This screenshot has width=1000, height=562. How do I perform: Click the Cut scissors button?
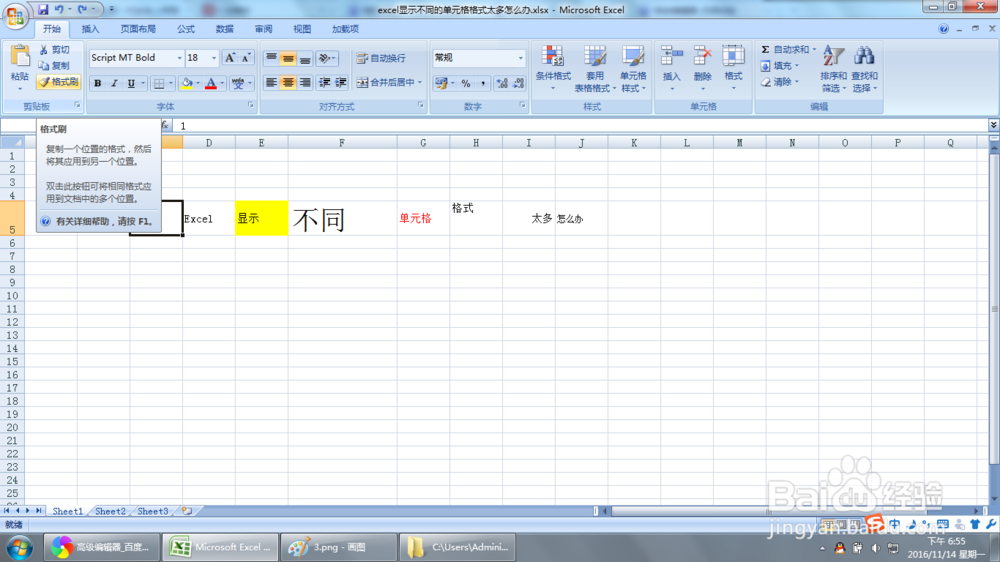point(54,50)
